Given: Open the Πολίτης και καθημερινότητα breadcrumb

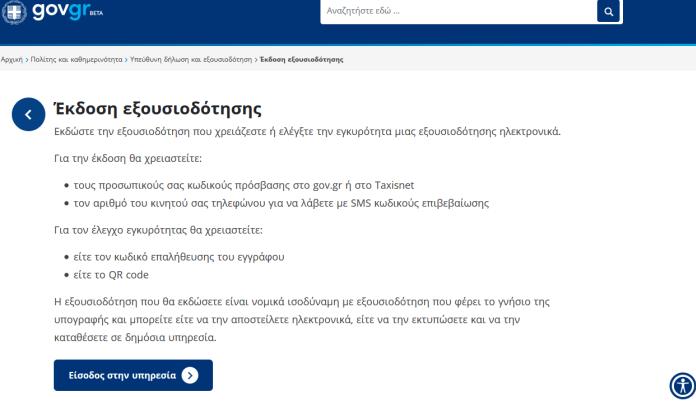Looking at the screenshot, I should click(x=75, y=59).
